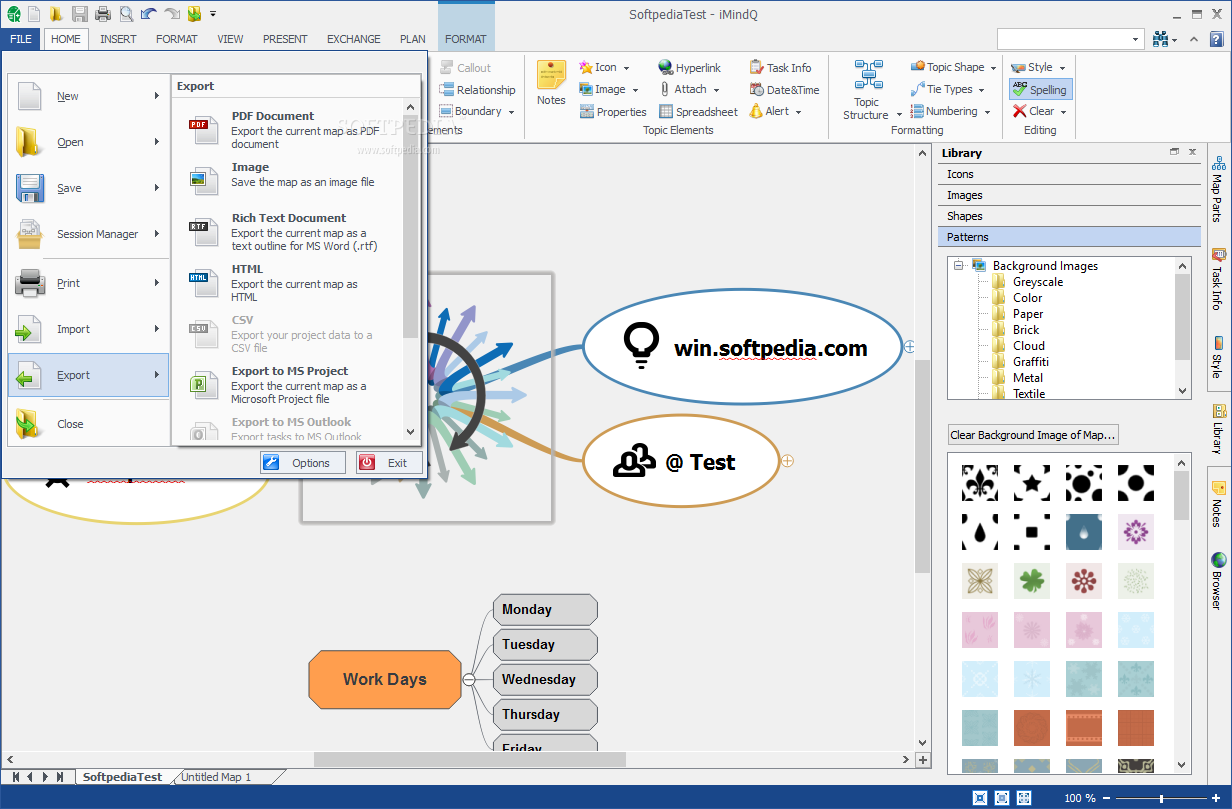This screenshot has height=809, width=1232.
Task: Click the Spreadsheet ribbon button
Action: (x=698, y=112)
